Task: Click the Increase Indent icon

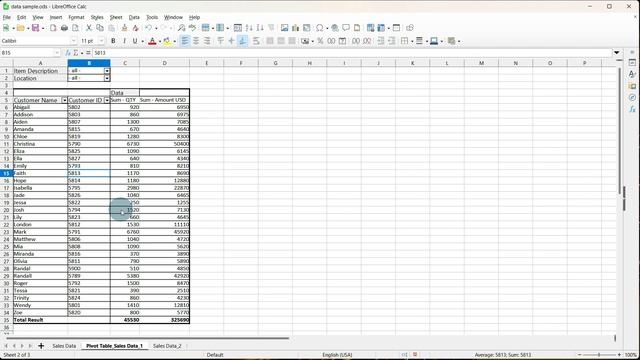Action: click(380, 41)
